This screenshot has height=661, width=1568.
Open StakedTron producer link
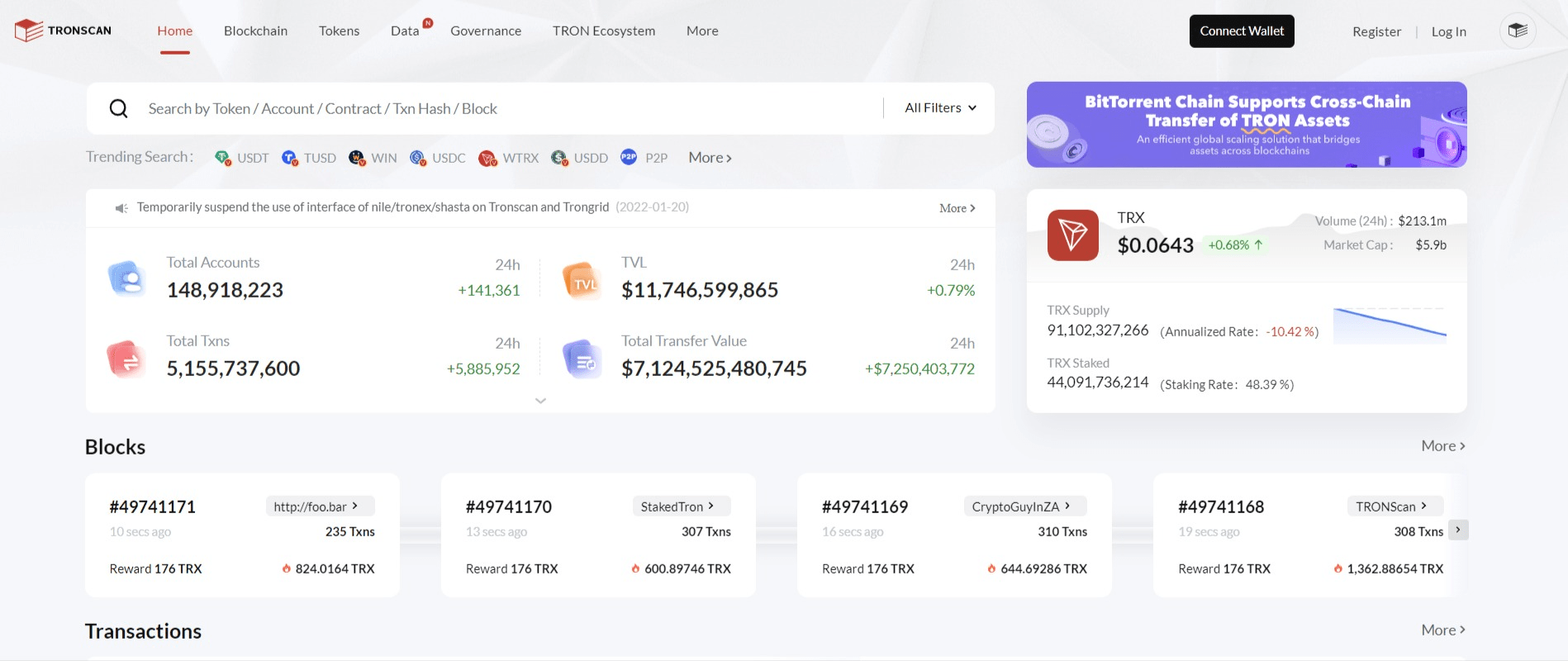pos(682,506)
